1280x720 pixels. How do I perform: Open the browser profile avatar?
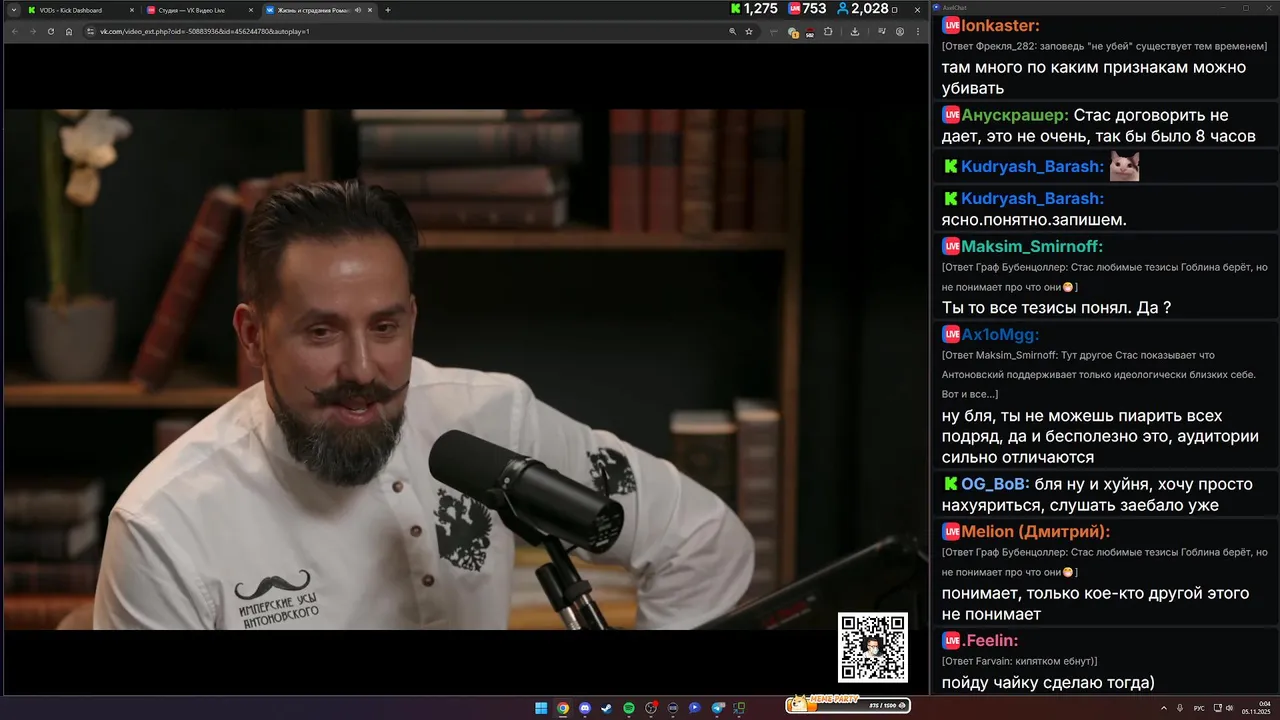(x=900, y=31)
